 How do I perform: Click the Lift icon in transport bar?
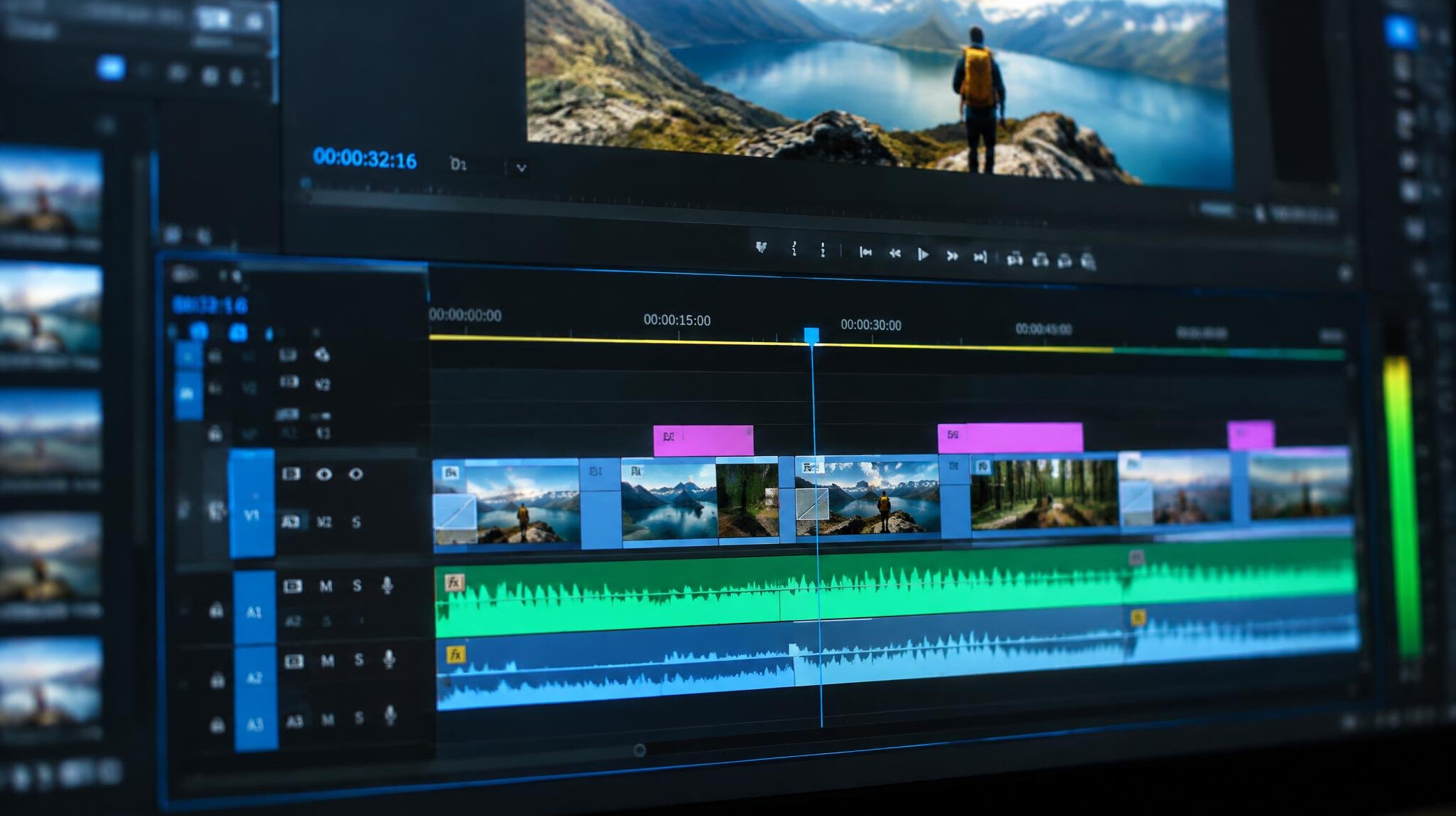1015,259
